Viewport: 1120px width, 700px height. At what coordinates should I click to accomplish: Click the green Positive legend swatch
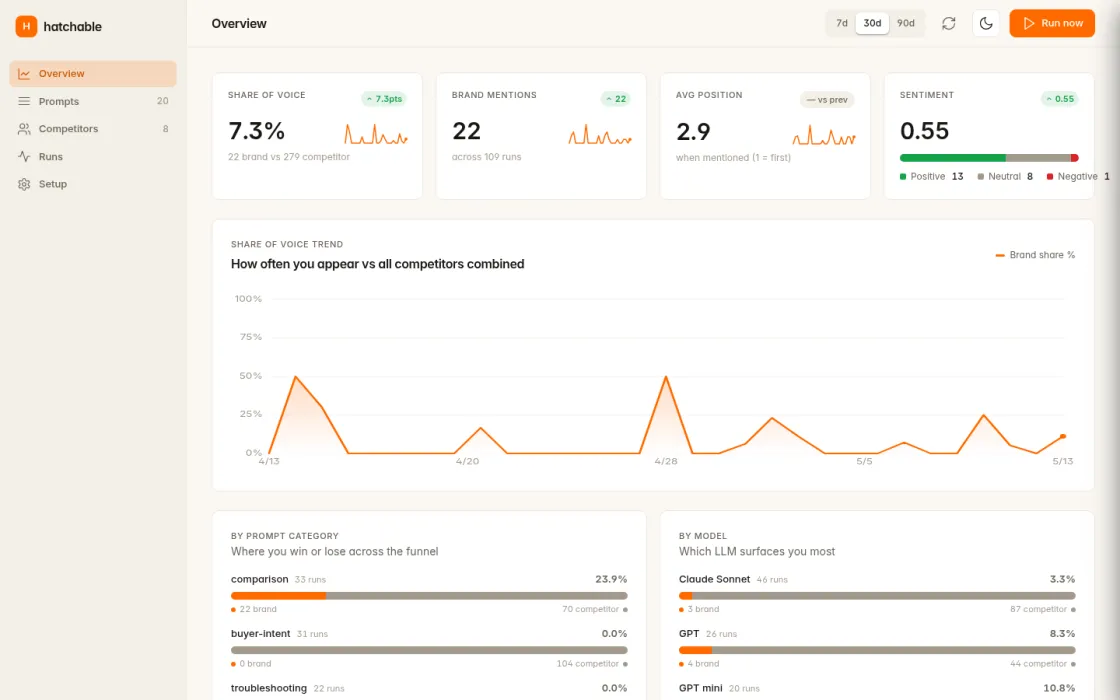[x=903, y=176]
